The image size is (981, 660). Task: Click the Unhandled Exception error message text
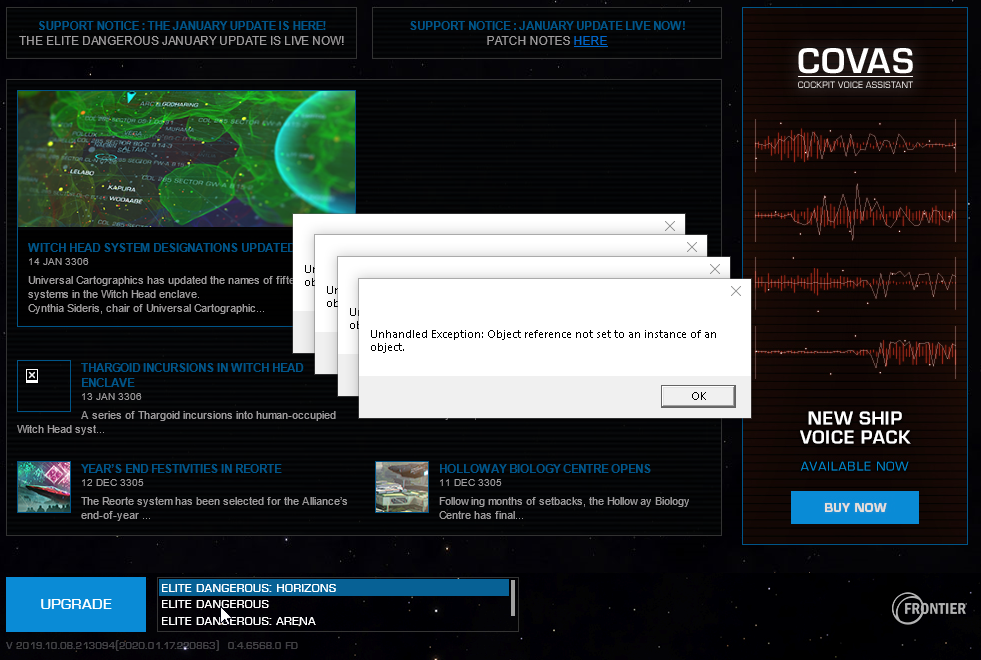[x=543, y=340]
